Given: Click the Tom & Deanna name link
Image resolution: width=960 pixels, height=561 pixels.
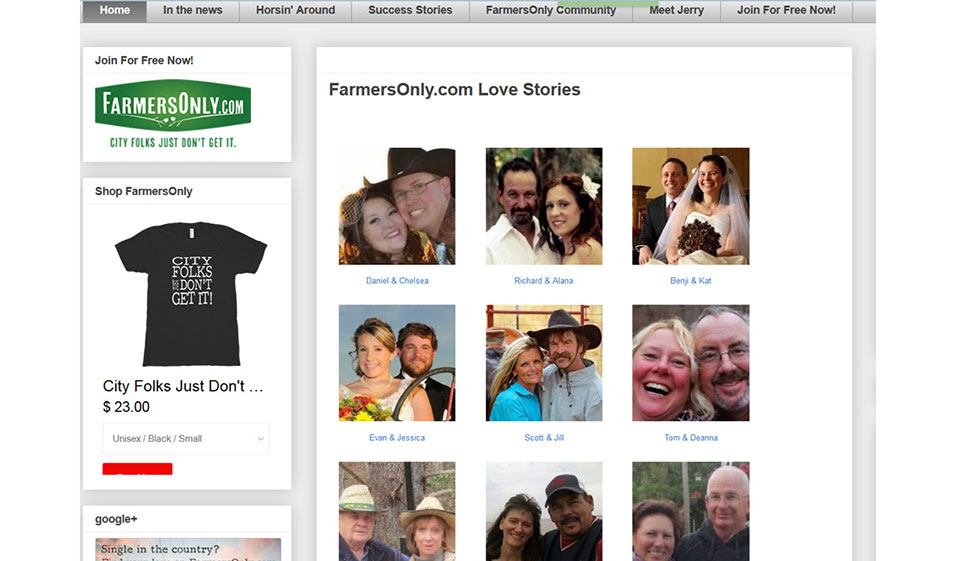Looking at the screenshot, I should point(691,438).
